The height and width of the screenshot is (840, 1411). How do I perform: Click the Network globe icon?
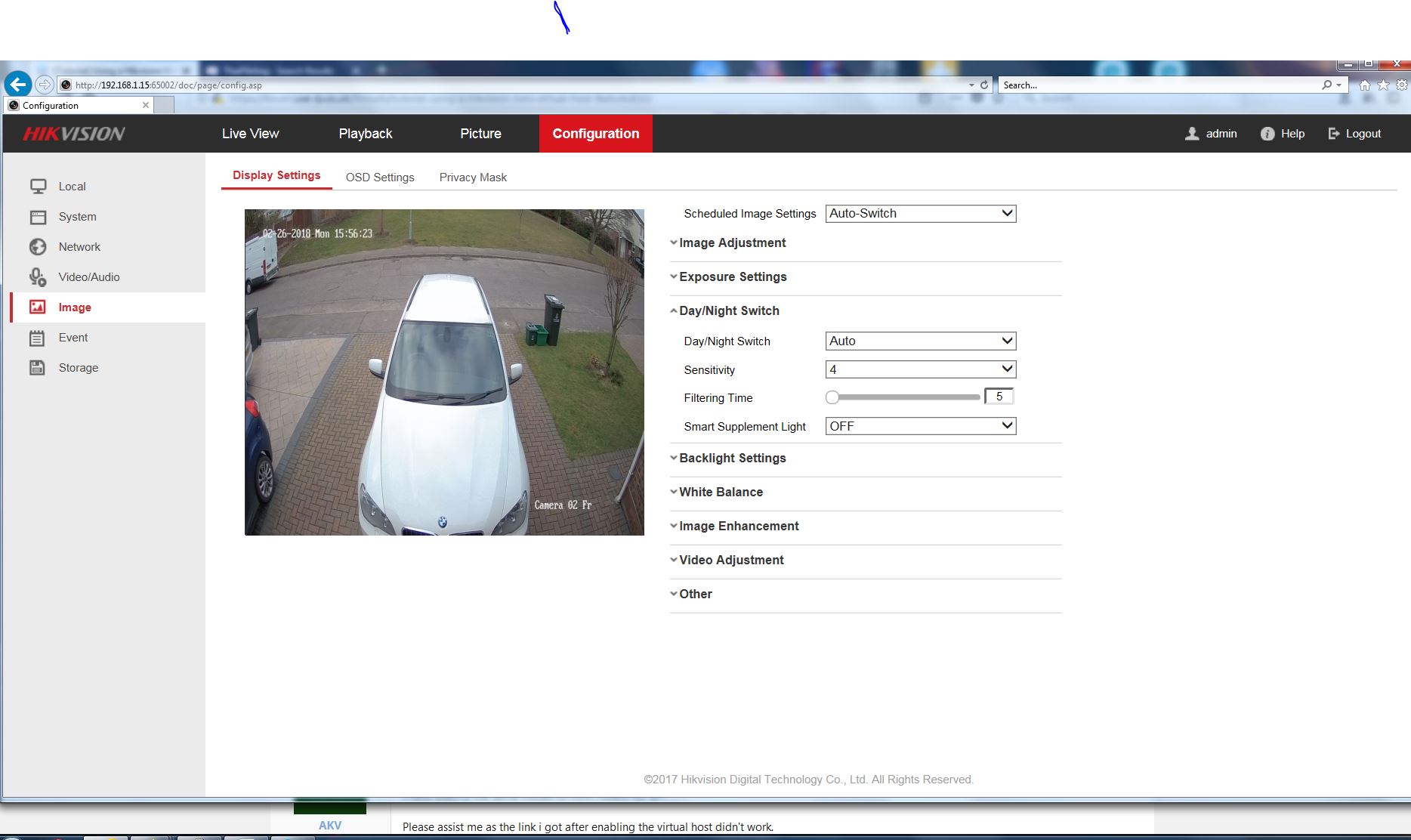(38, 247)
